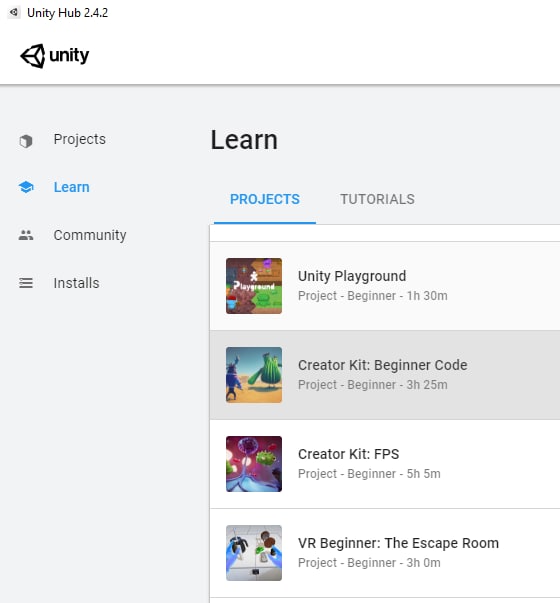Switch to the TUTORIALS tab
This screenshot has height=603, width=560.
point(377,199)
